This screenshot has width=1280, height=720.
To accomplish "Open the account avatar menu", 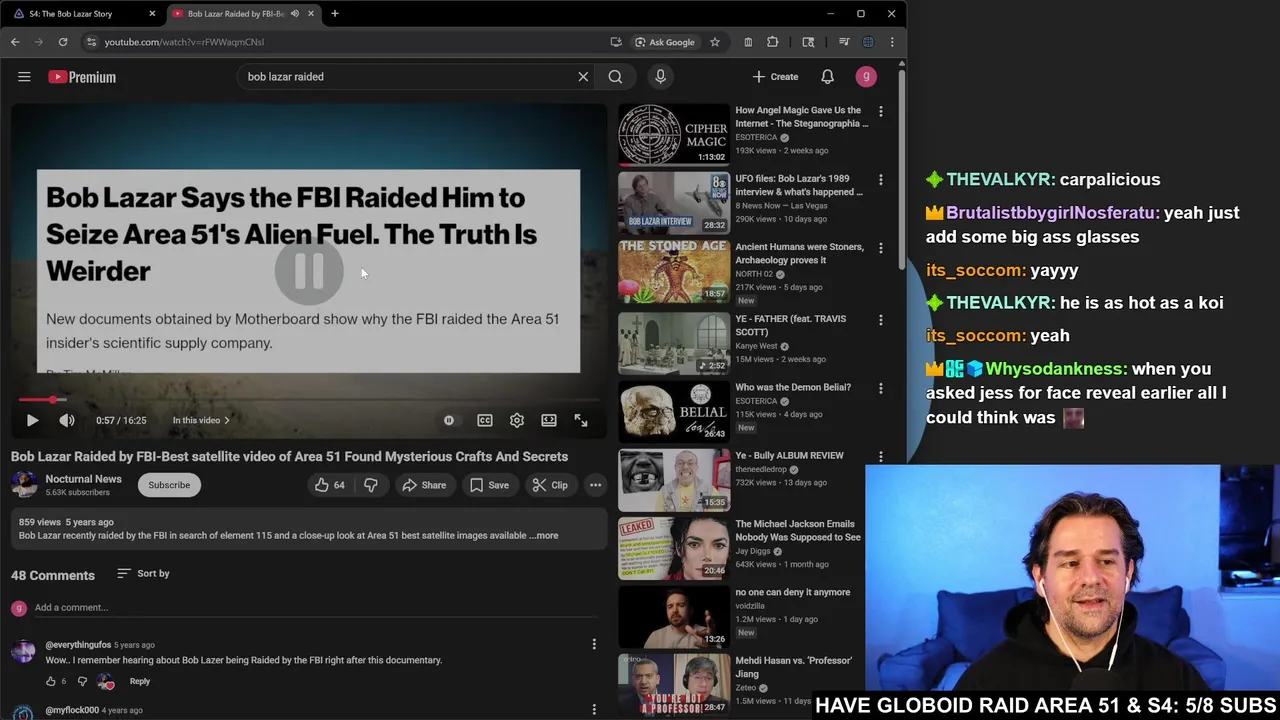I will click(866, 77).
